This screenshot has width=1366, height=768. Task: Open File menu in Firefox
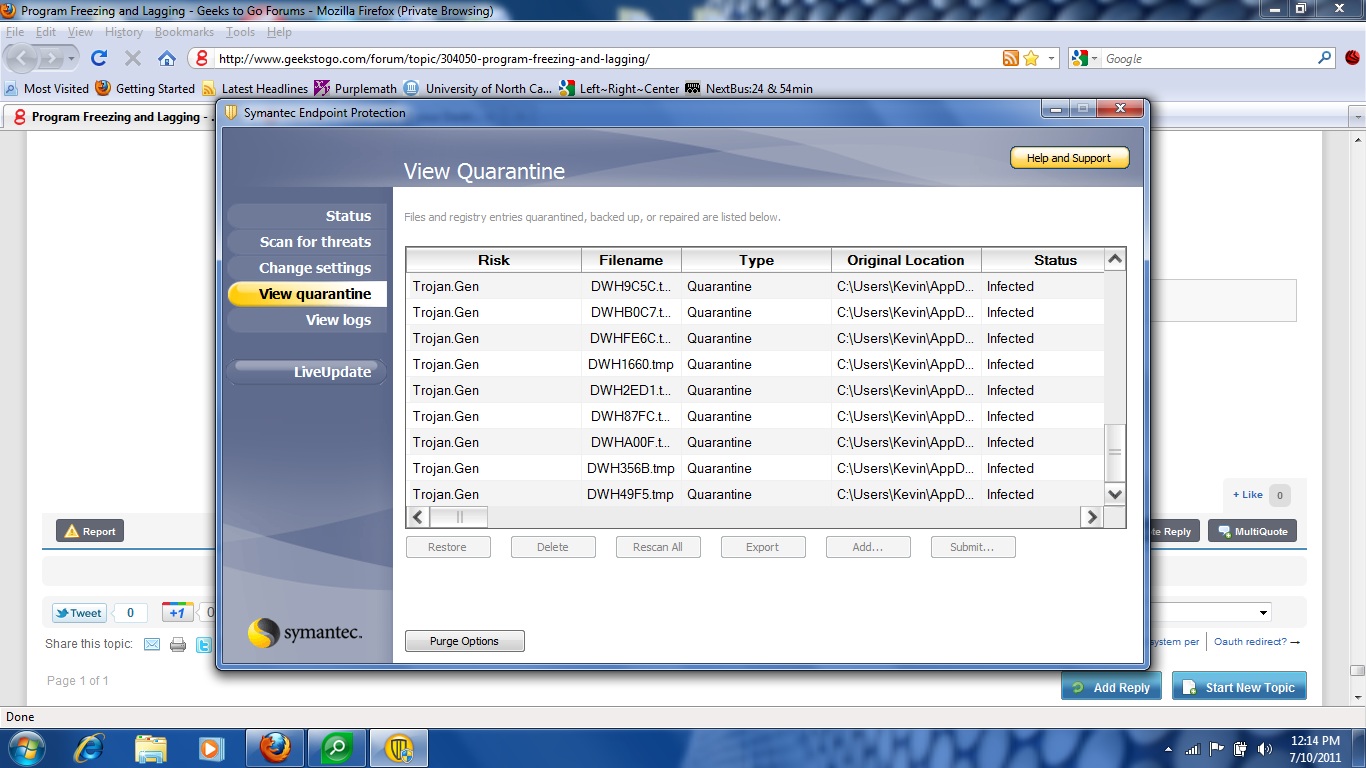point(15,32)
